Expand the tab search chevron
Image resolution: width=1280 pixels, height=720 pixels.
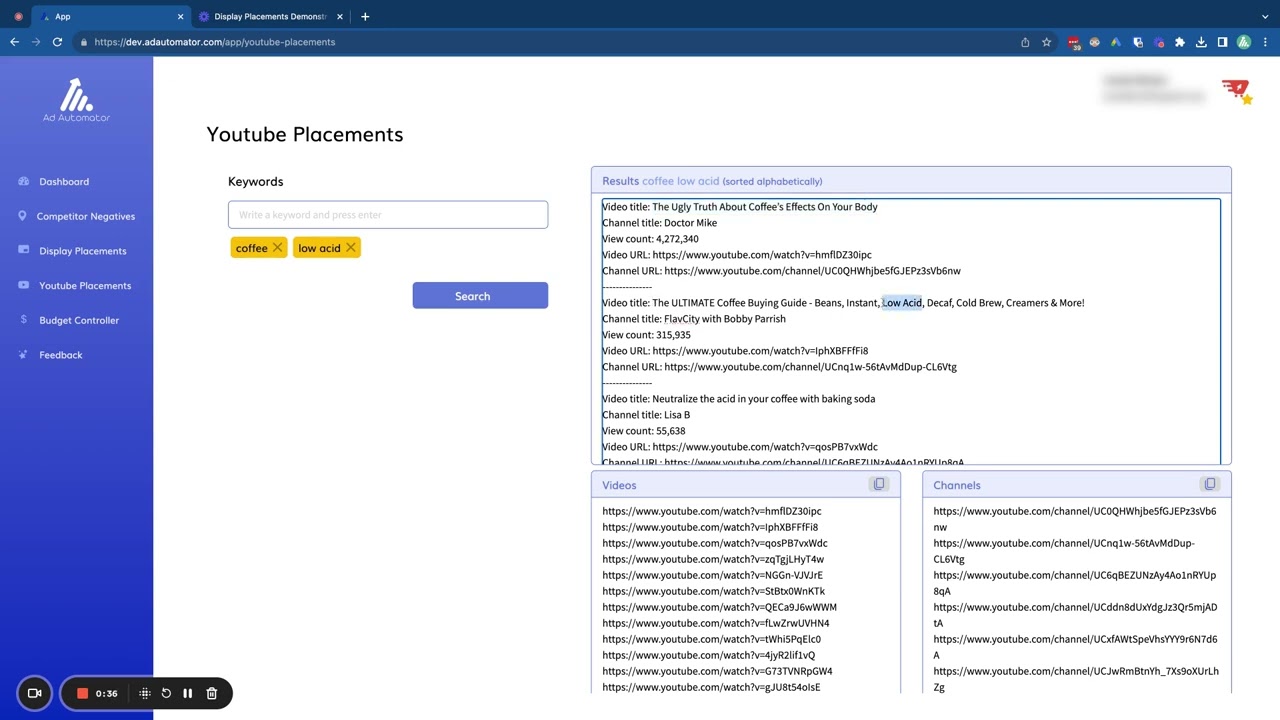coord(1266,16)
